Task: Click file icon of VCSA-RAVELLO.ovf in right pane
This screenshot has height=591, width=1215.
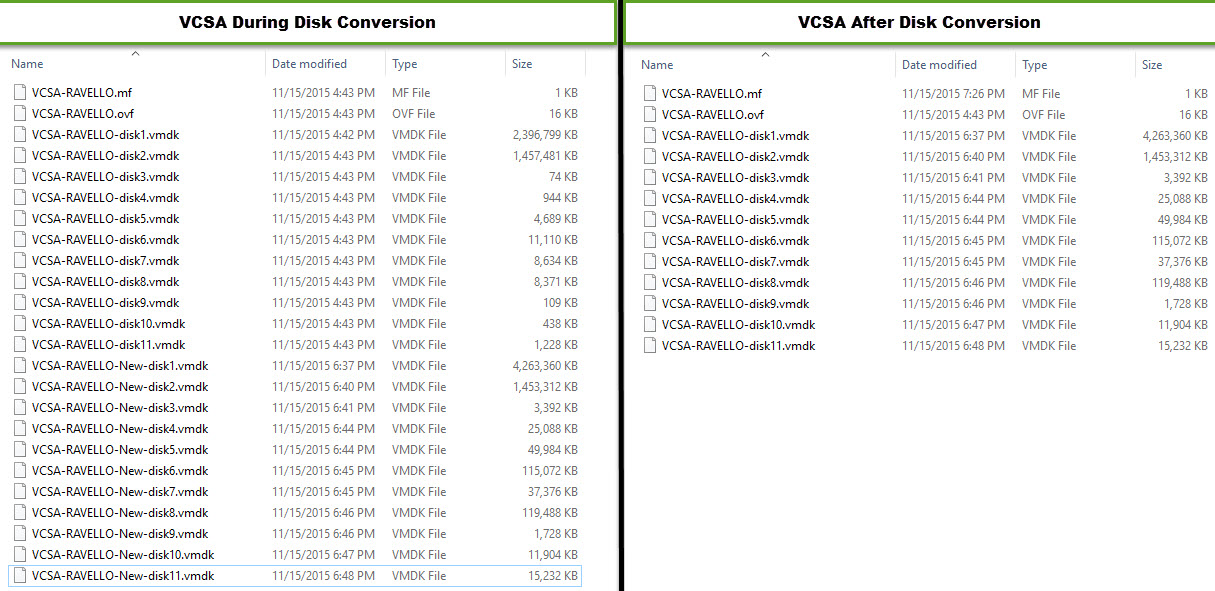Action: coord(651,115)
